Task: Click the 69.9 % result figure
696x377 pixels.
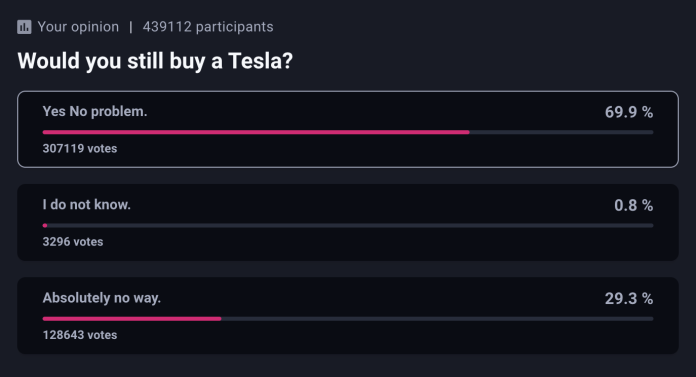Action: tap(629, 112)
